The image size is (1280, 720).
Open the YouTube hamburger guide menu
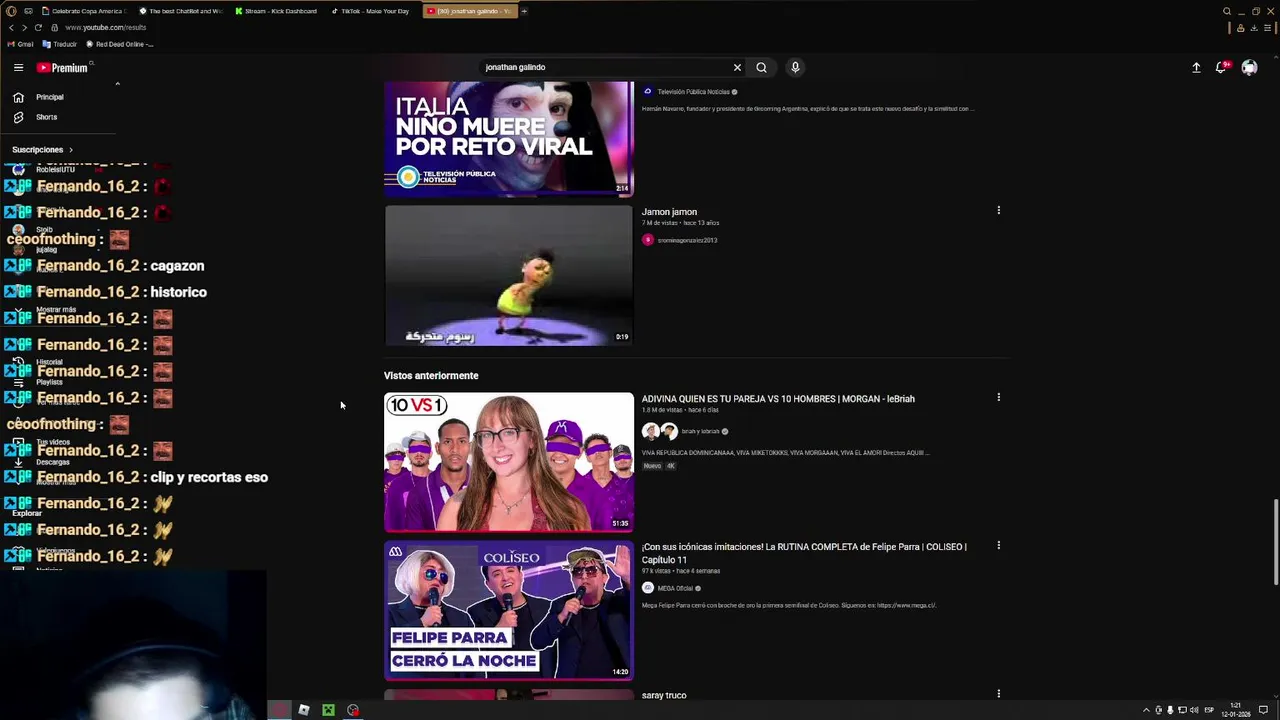coord(18,68)
